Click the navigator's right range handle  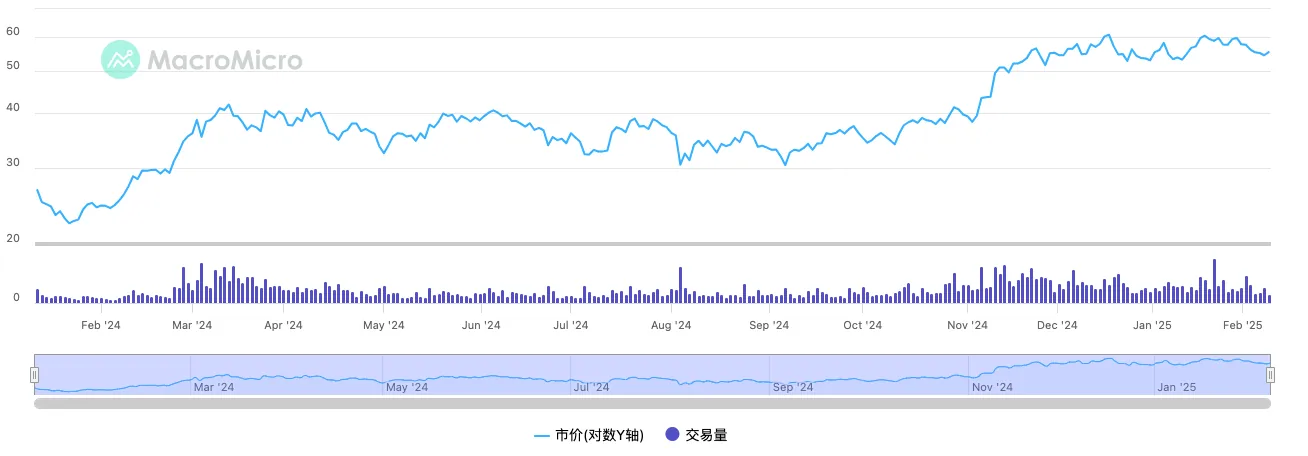point(1270,375)
